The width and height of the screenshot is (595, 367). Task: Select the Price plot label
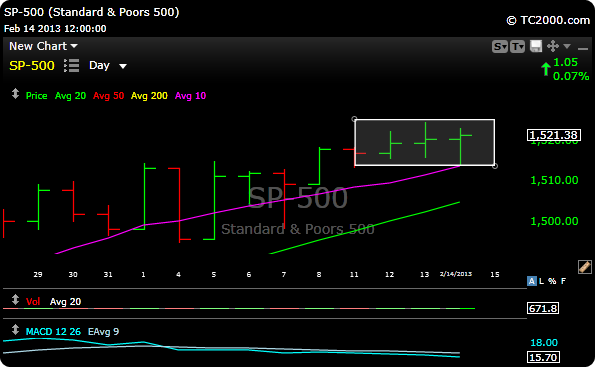coord(36,96)
